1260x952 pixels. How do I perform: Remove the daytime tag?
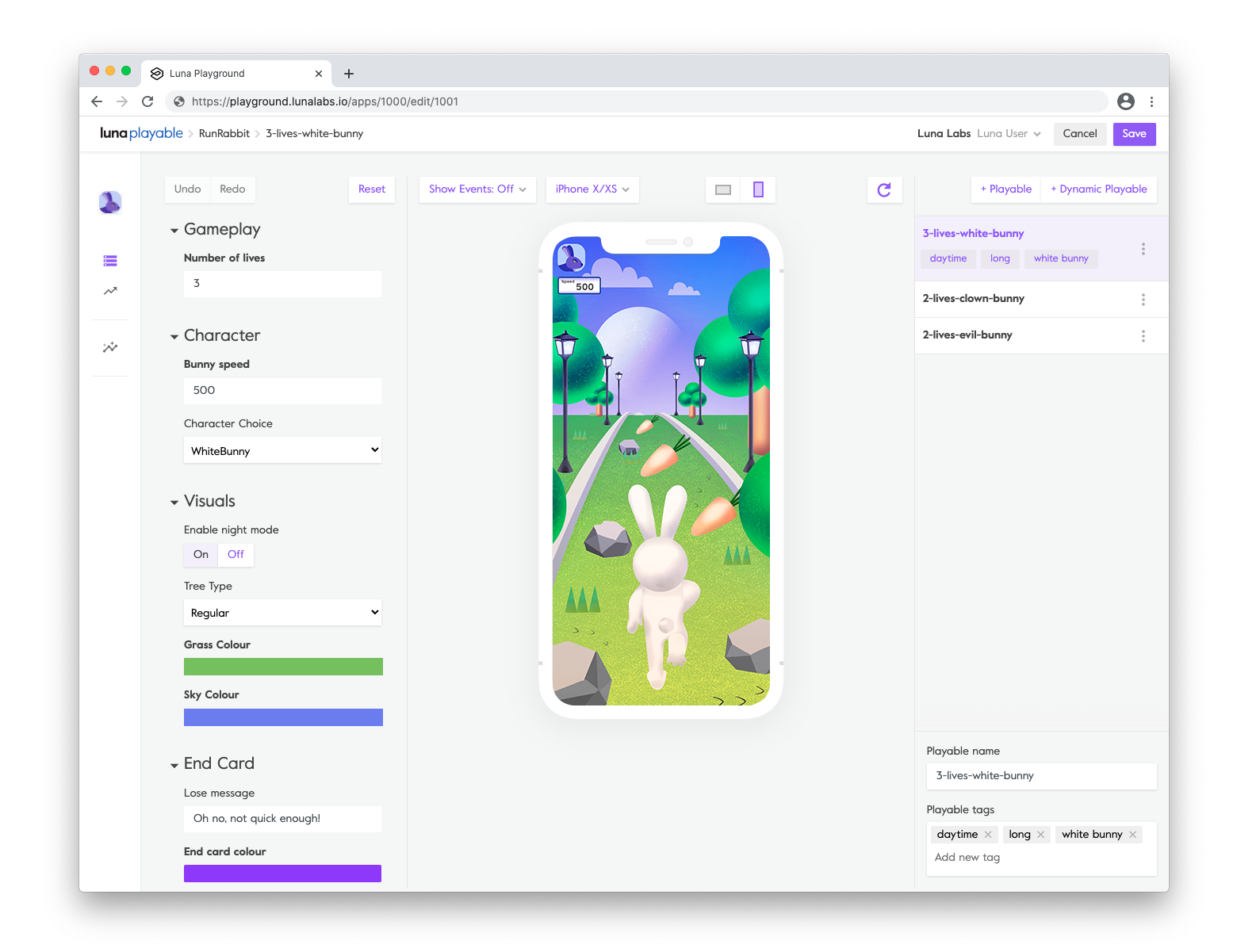click(x=988, y=835)
